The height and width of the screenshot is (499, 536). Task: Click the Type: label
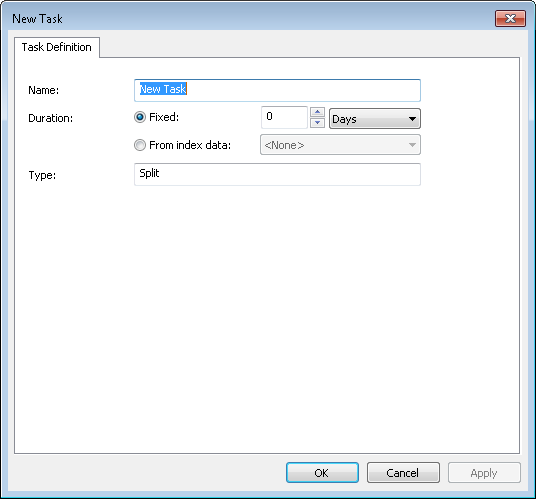click(42, 175)
